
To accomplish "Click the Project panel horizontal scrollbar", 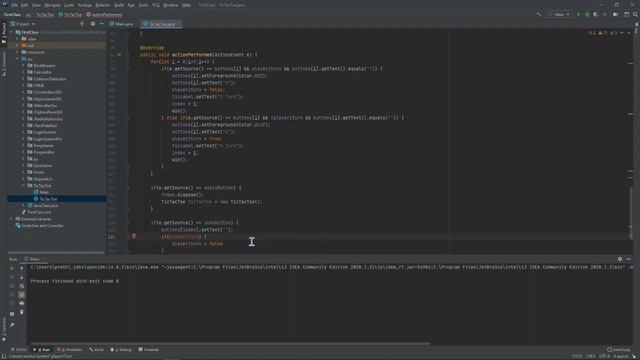I will (56, 253).
